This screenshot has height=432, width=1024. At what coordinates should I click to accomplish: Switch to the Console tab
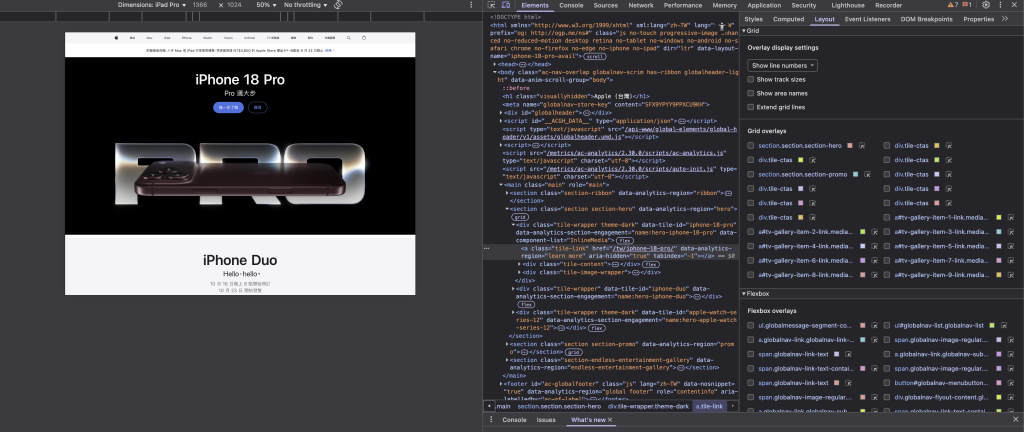coord(571,5)
